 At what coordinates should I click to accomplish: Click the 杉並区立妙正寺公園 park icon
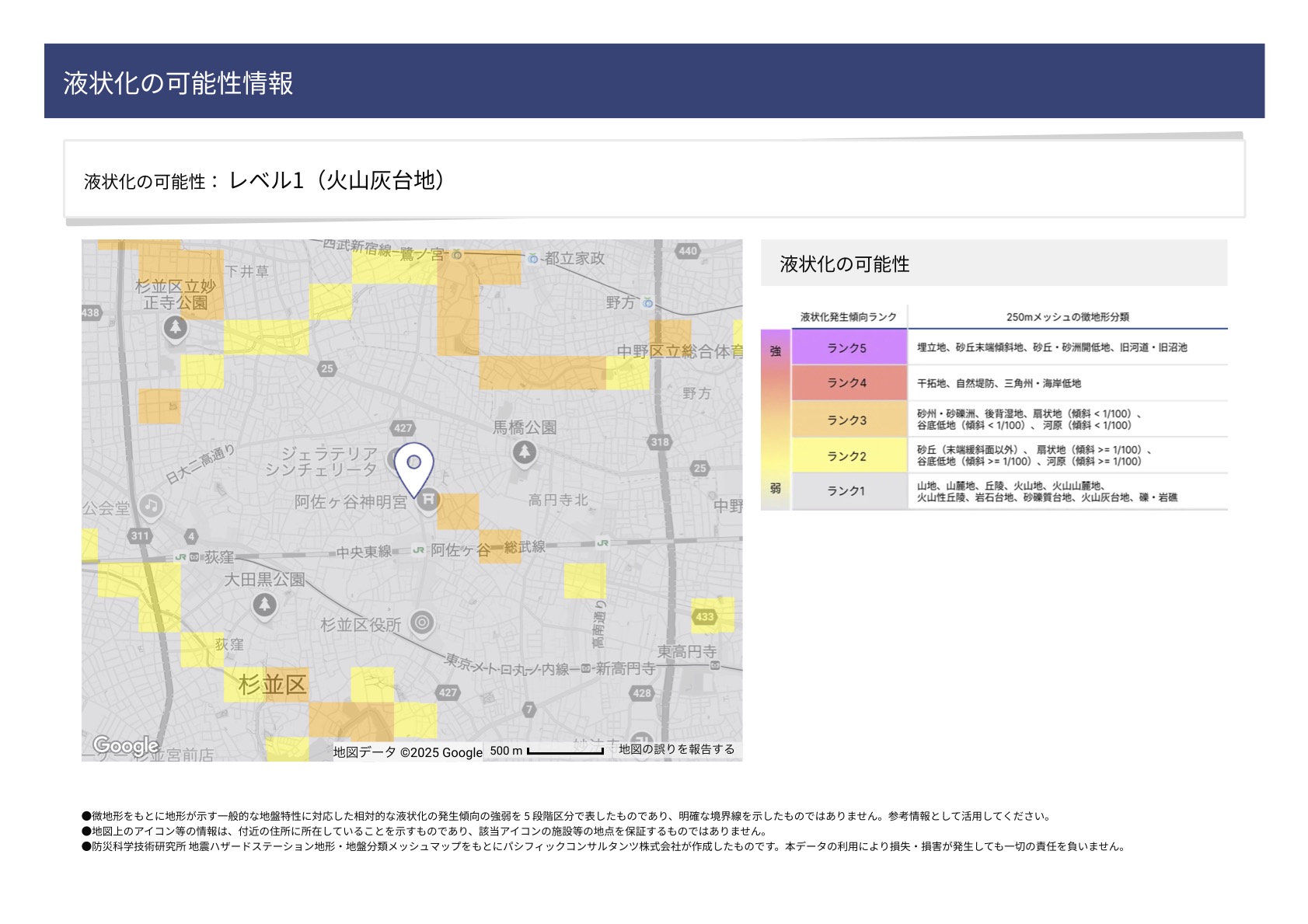tap(175, 328)
